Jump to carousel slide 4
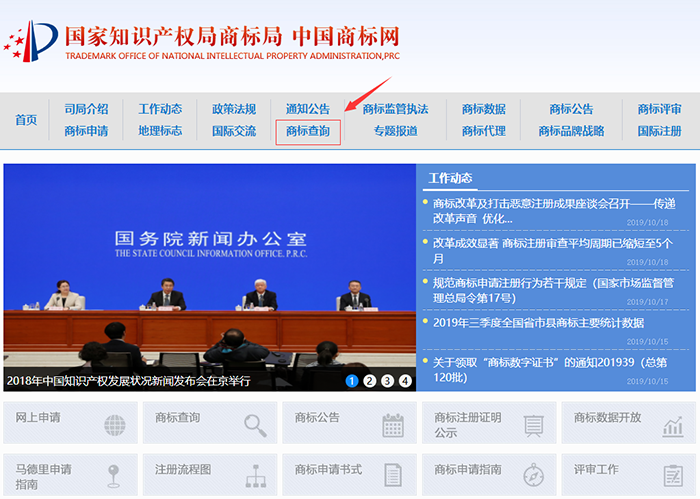The width and height of the screenshot is (700, 499). [x=405, y=380]
